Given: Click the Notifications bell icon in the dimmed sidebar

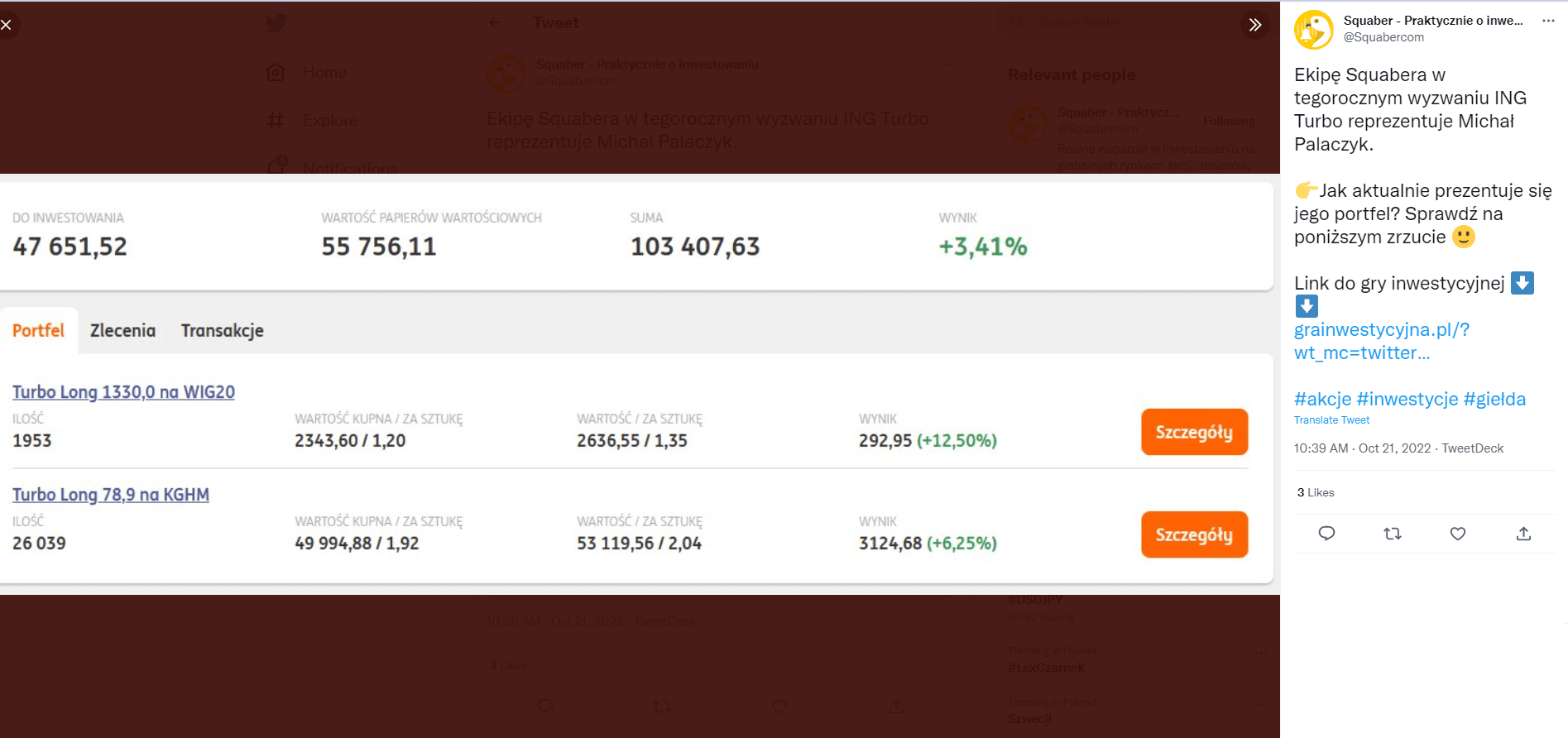Looking at the screenshot, I should (277, 165).
